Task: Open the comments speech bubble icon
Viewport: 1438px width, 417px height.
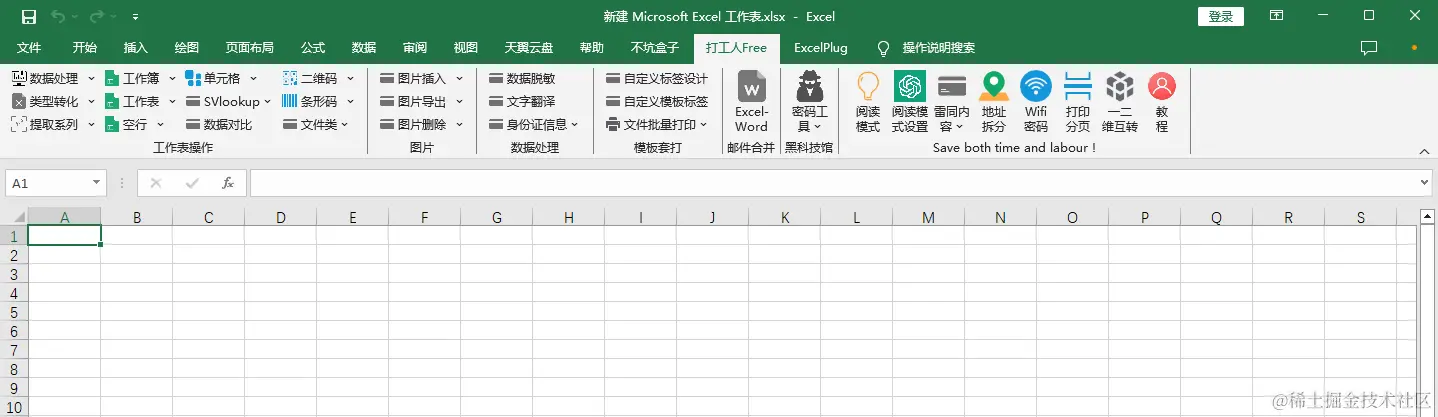Action: click(1369, 48)
